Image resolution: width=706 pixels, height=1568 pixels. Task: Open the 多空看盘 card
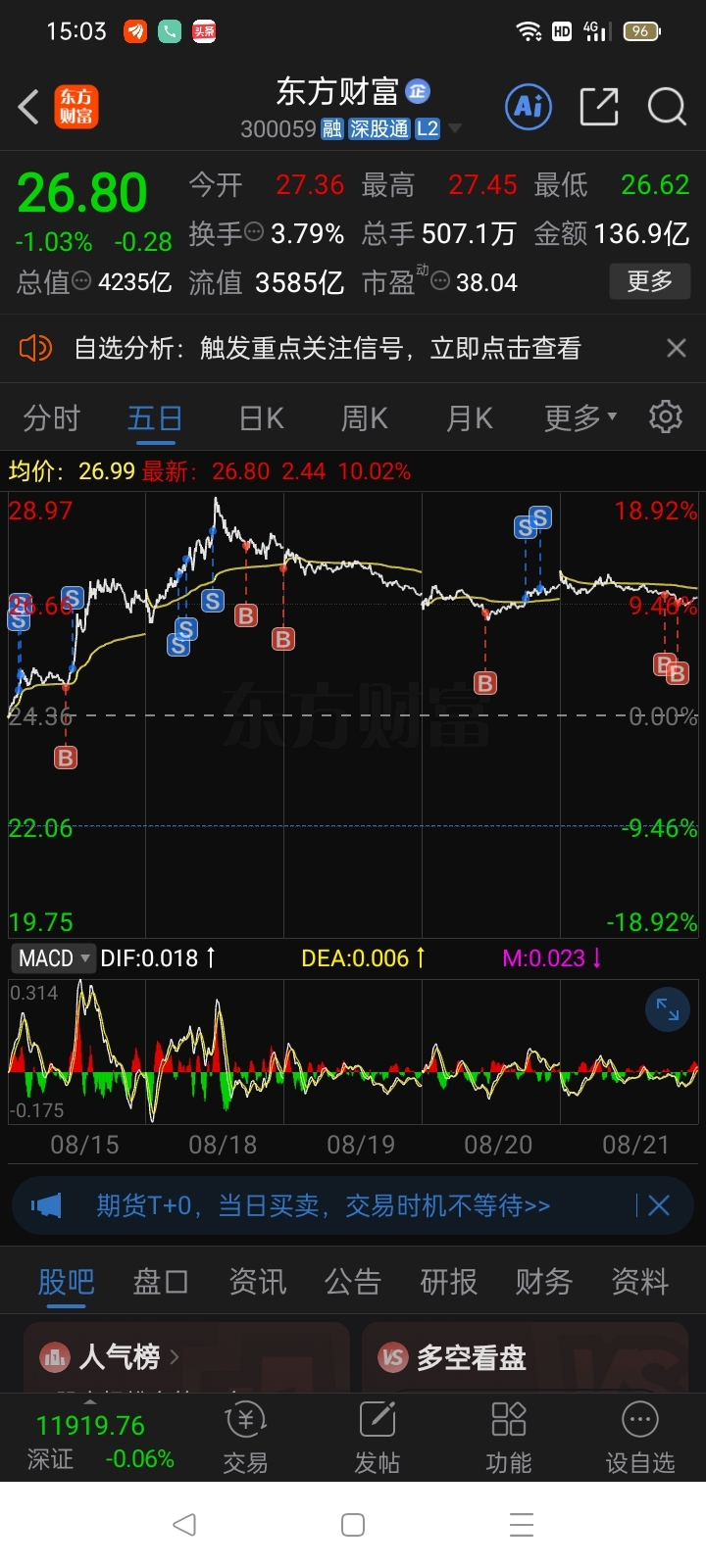[525, 1357]
